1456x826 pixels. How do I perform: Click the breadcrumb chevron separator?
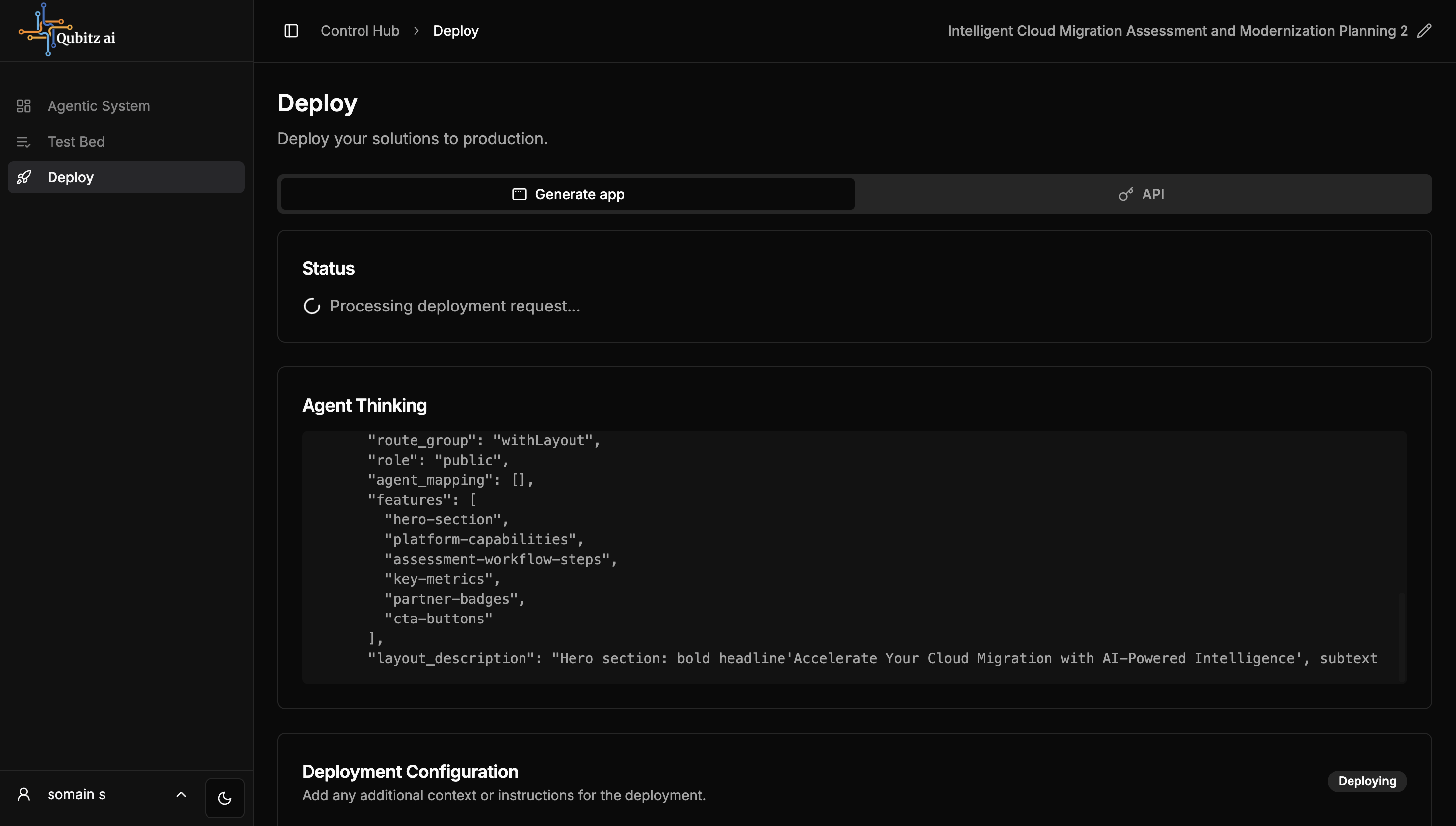tap(416, 31)
